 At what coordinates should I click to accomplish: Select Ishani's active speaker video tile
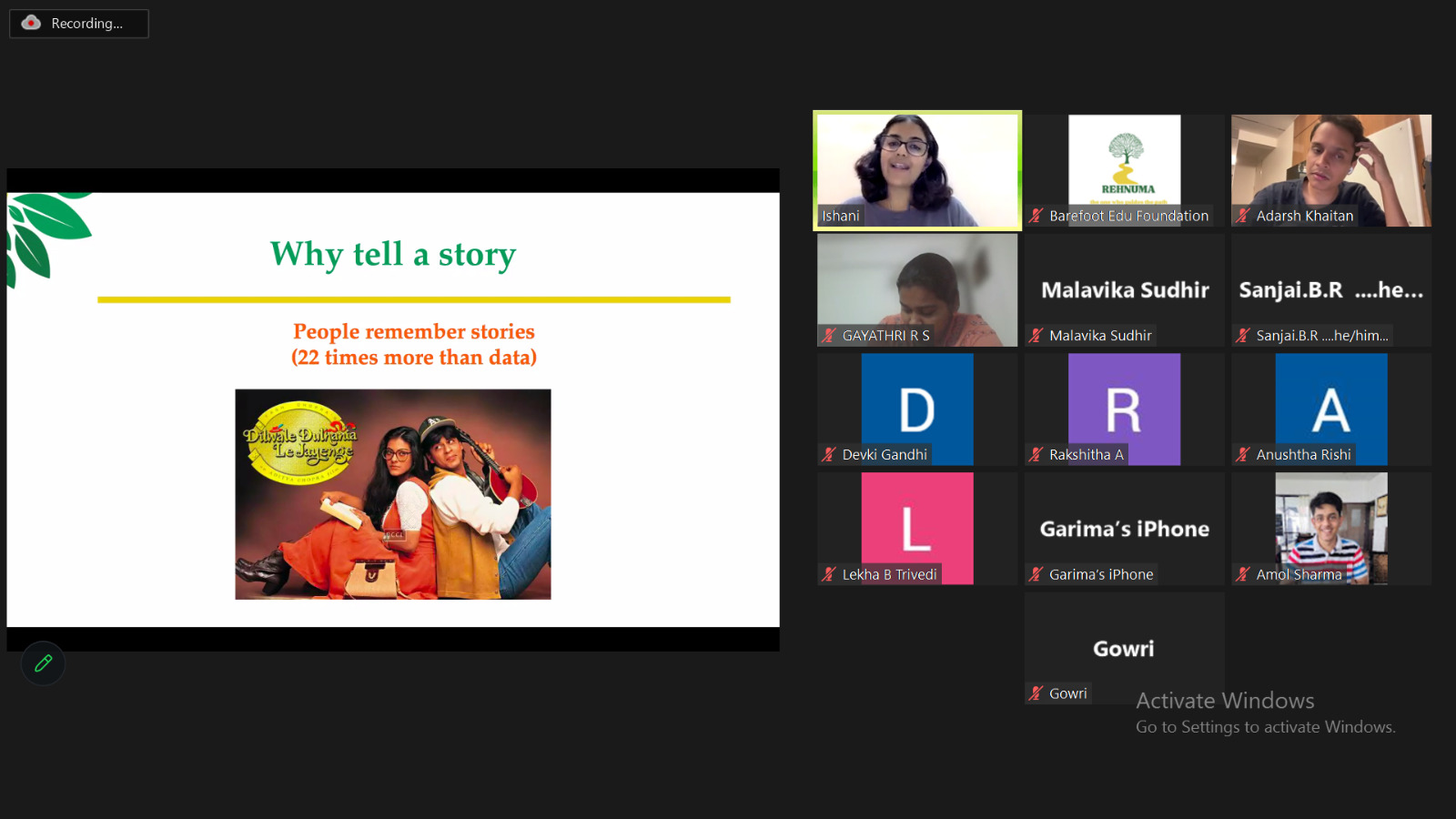click(x=917, y=170)
